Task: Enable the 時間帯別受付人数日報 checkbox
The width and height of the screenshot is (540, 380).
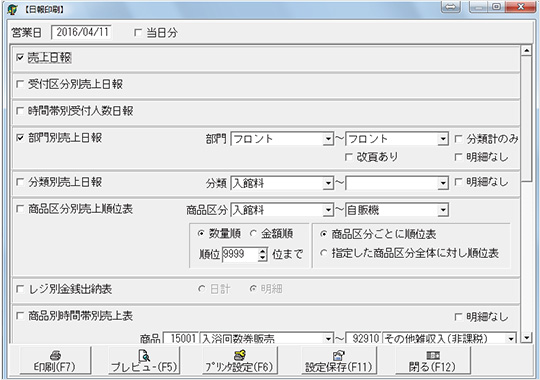Action: [x=20, y=111]
